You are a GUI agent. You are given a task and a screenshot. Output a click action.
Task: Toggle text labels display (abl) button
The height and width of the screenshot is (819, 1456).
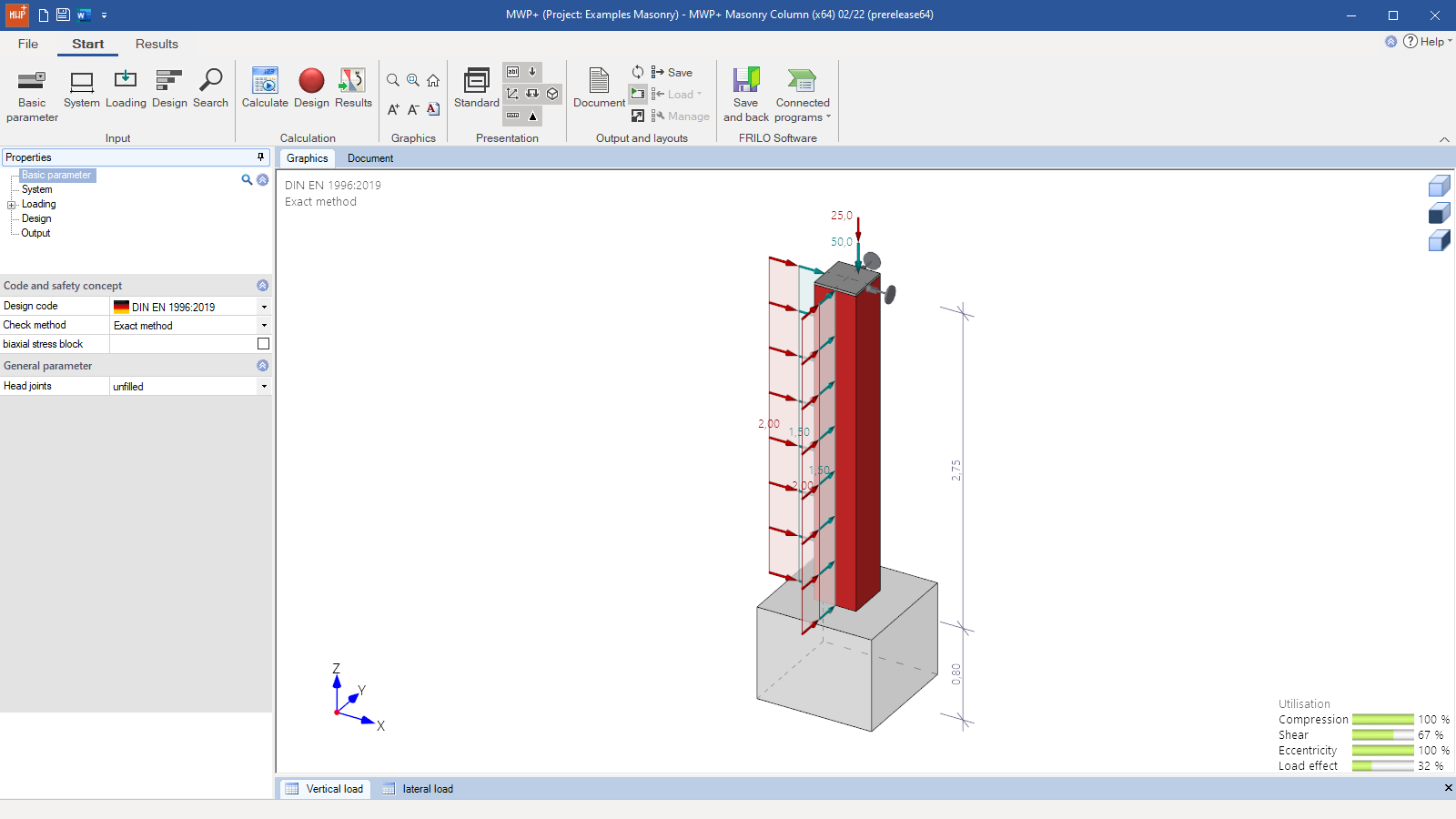(513, 72)
